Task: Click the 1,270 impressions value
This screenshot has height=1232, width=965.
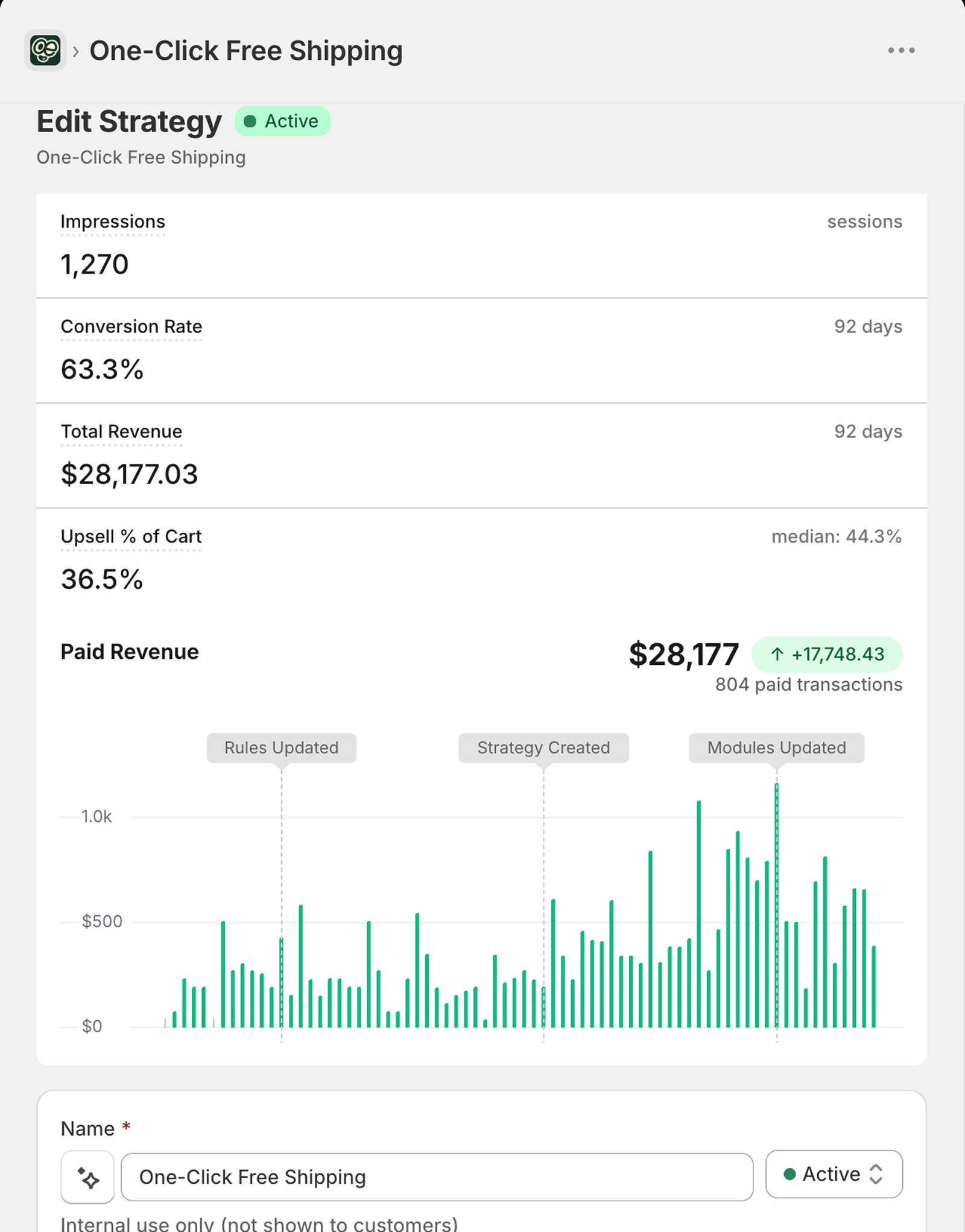Action: pos(95,264)
